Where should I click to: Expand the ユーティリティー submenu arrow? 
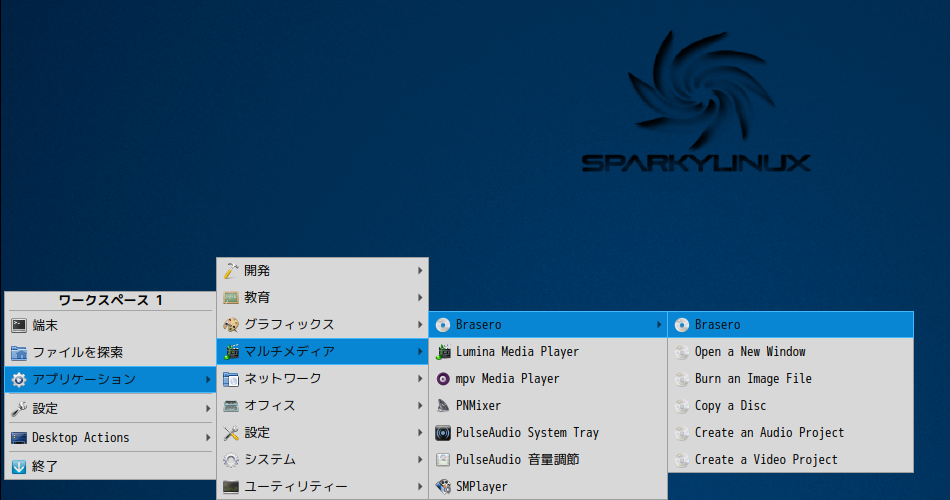(x=420, y=487)
